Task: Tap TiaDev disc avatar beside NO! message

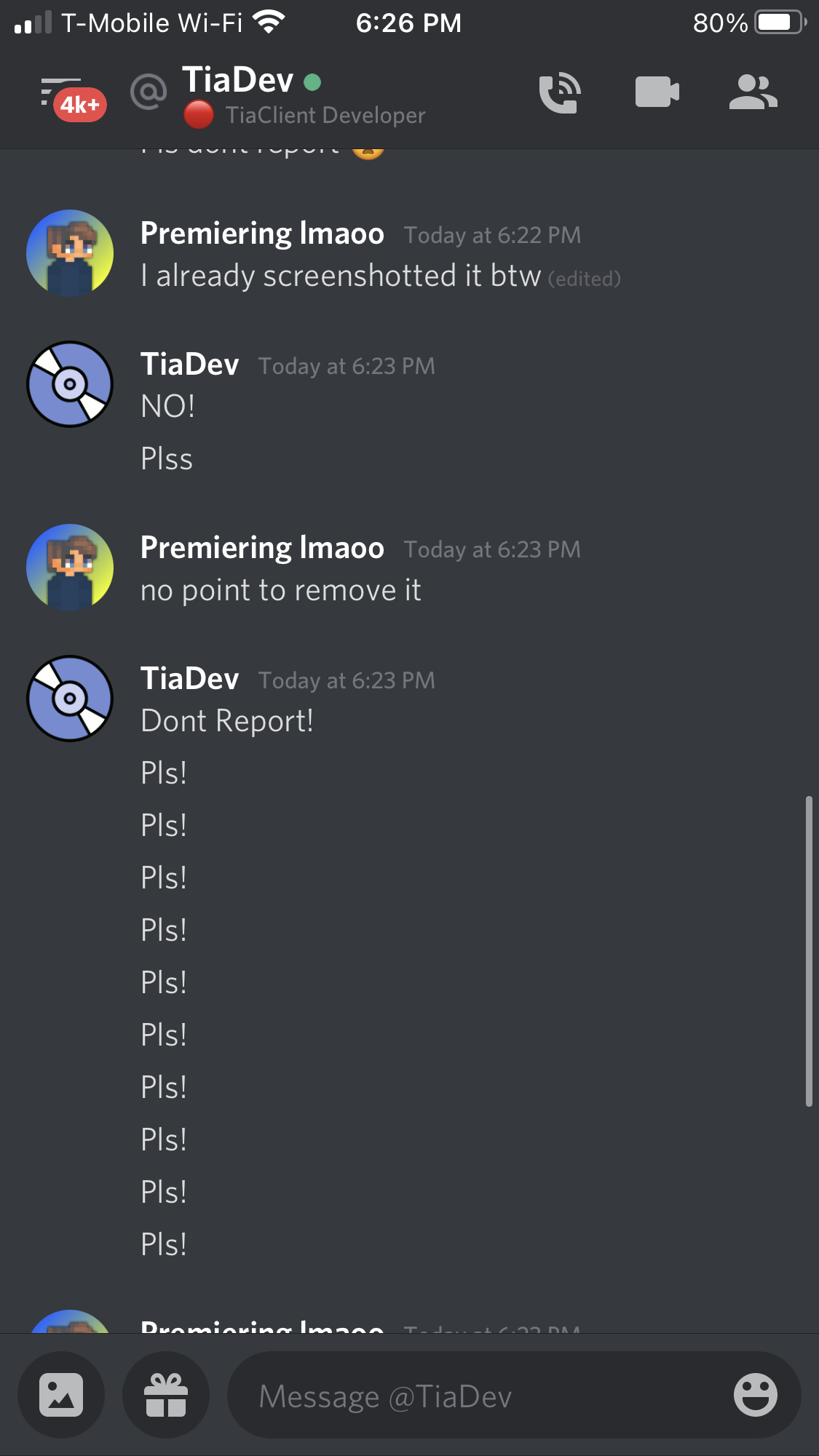Action: [x=70, y=384]
